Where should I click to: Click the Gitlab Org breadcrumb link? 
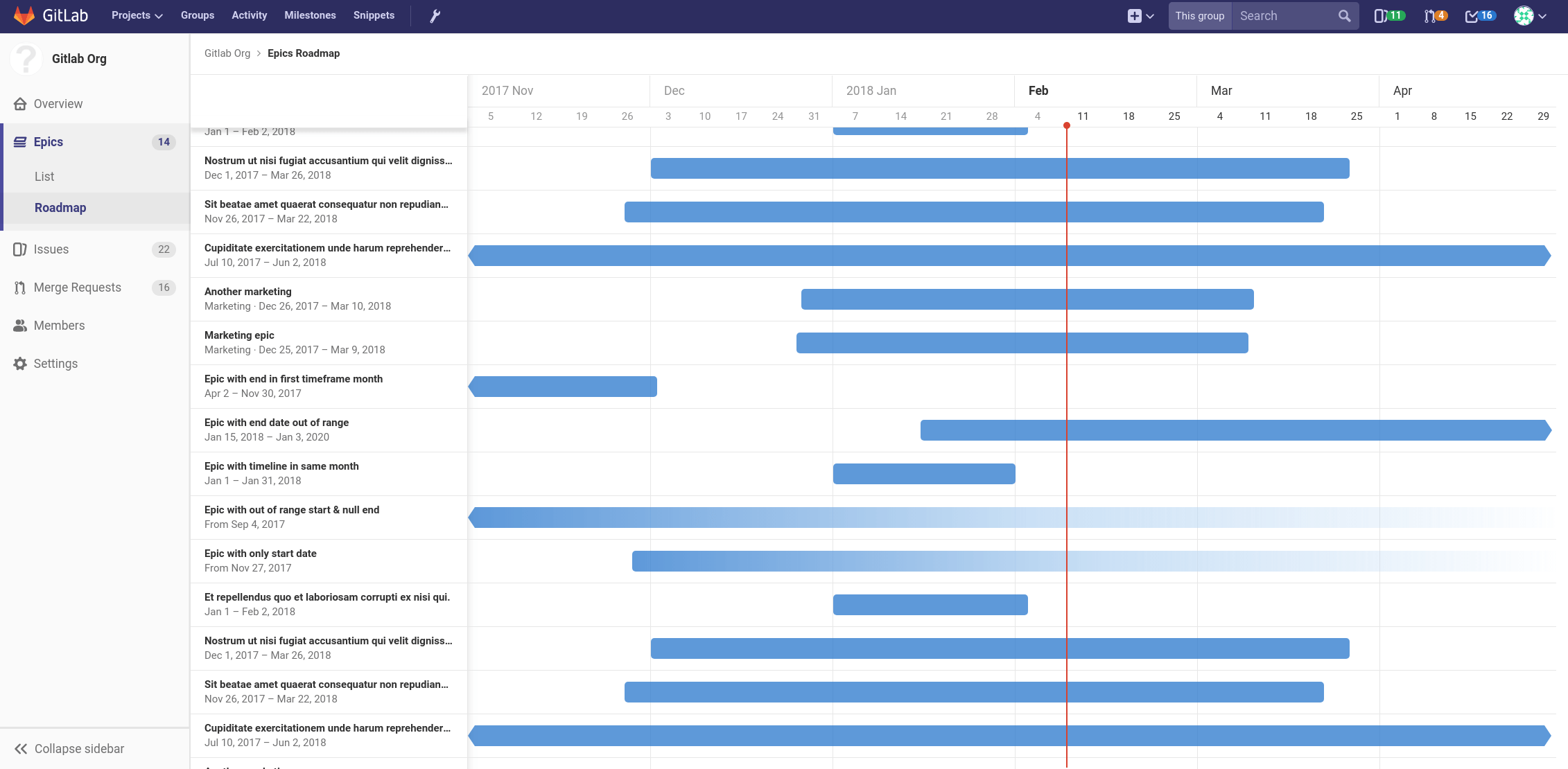227,53
